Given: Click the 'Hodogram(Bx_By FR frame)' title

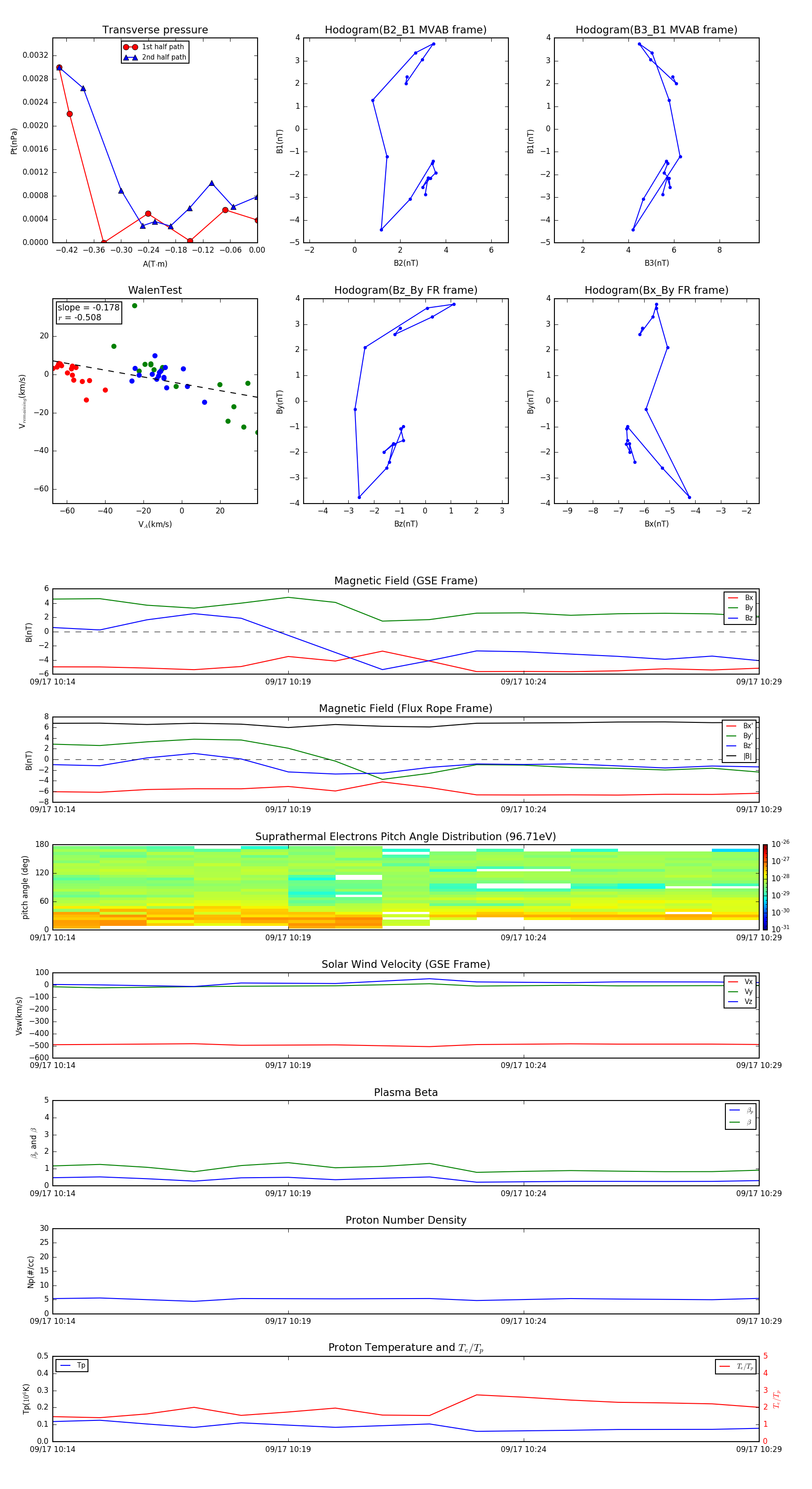Looking at the screenshot, I should 656,290.
